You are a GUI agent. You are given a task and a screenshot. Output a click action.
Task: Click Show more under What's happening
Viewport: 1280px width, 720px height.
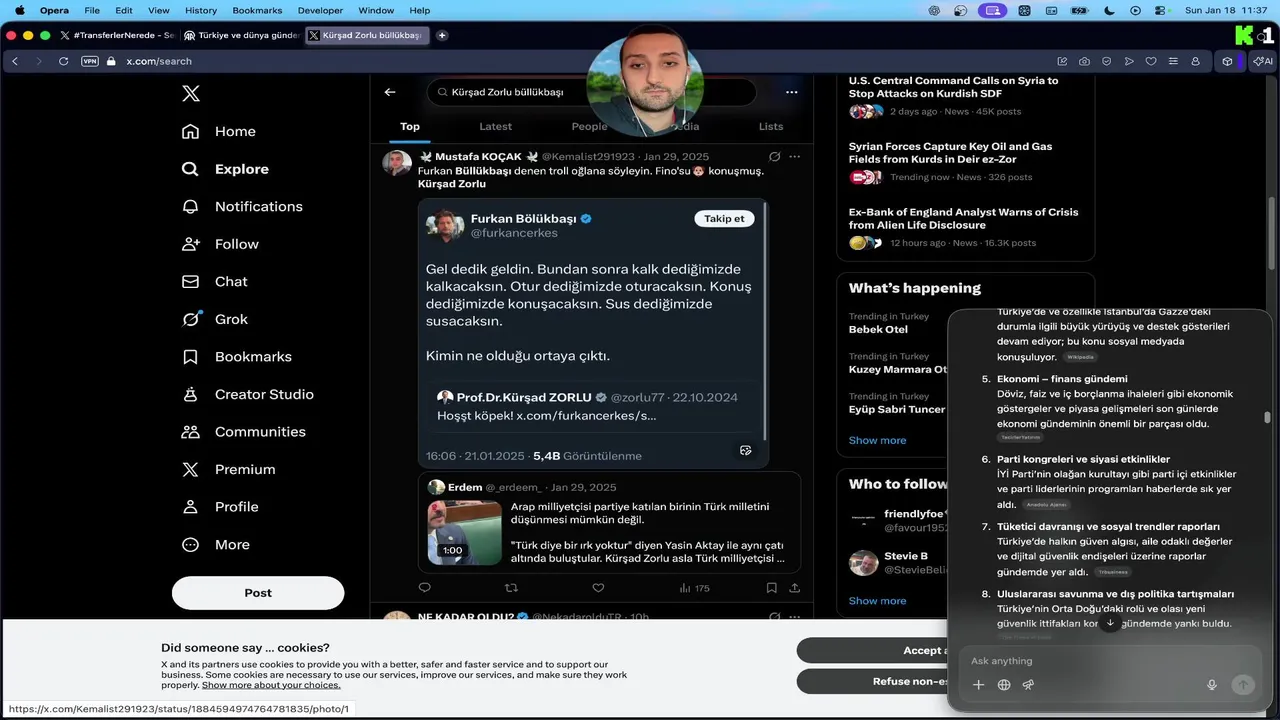[x=877, y=440]
